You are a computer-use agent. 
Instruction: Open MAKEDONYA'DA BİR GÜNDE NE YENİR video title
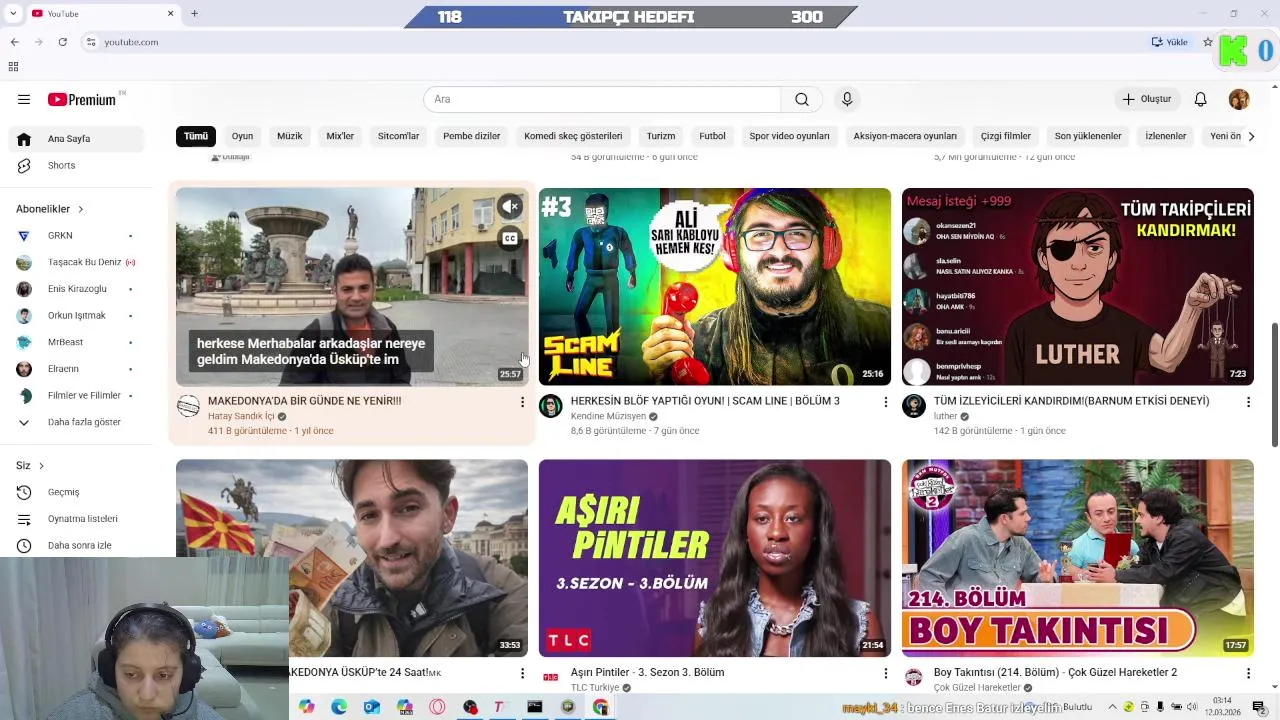coord(304,401)
